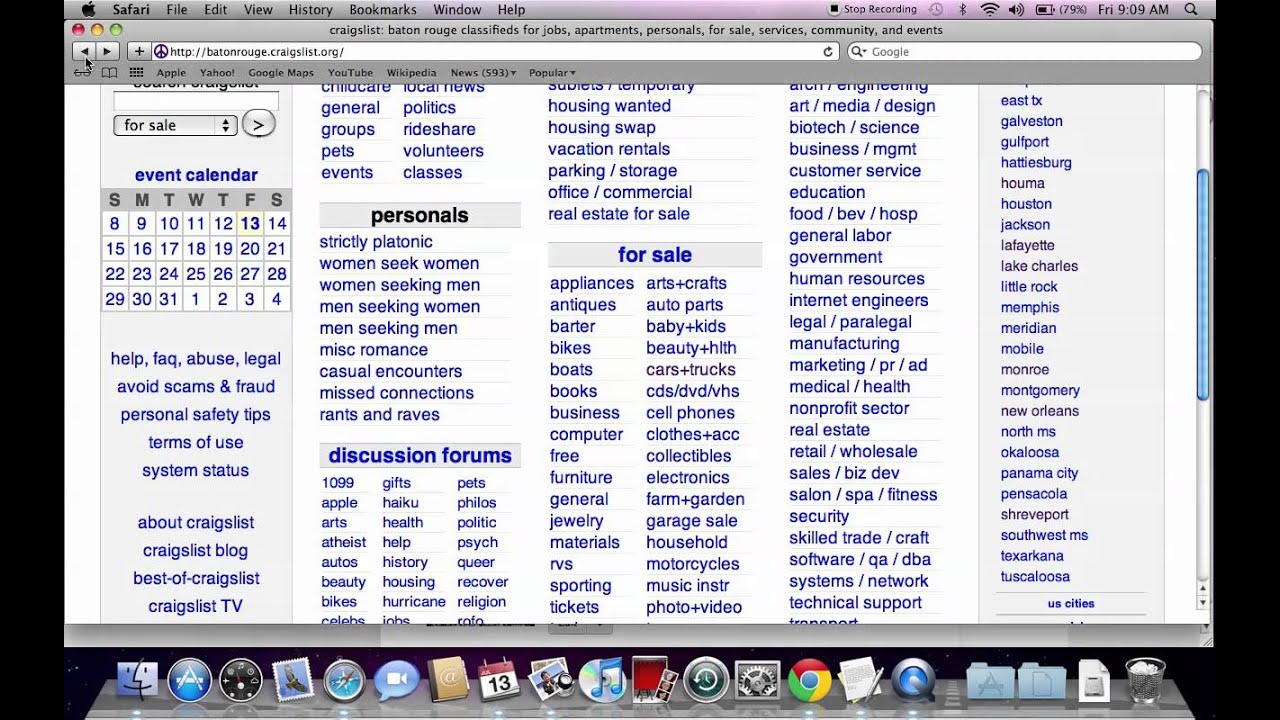The width and height of the screenshot is (1280, 720).
Task: Open Dashboard from the Dock
Action: pos(240,681)
